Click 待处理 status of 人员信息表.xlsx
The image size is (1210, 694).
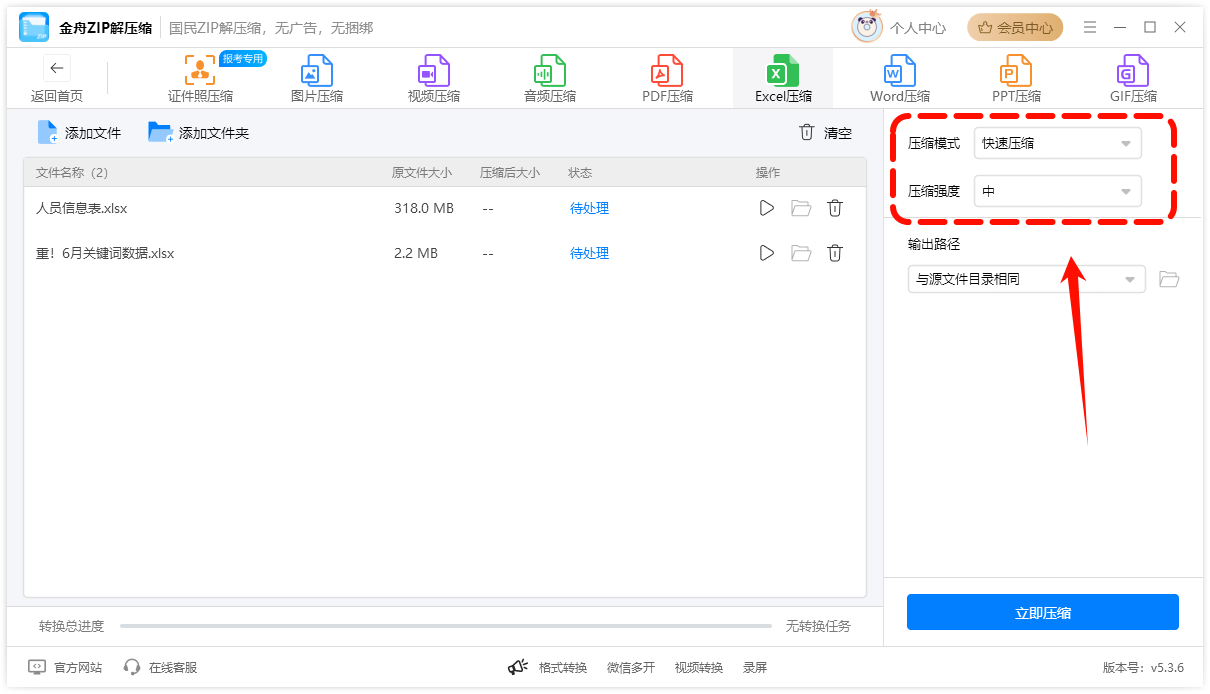point(589,208)
